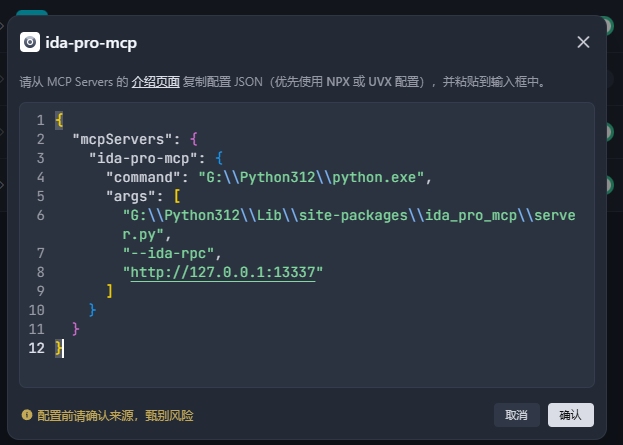Open the http://127.0.0.1:13337 URL
This screenshot has height=445, width=623.
223,273
